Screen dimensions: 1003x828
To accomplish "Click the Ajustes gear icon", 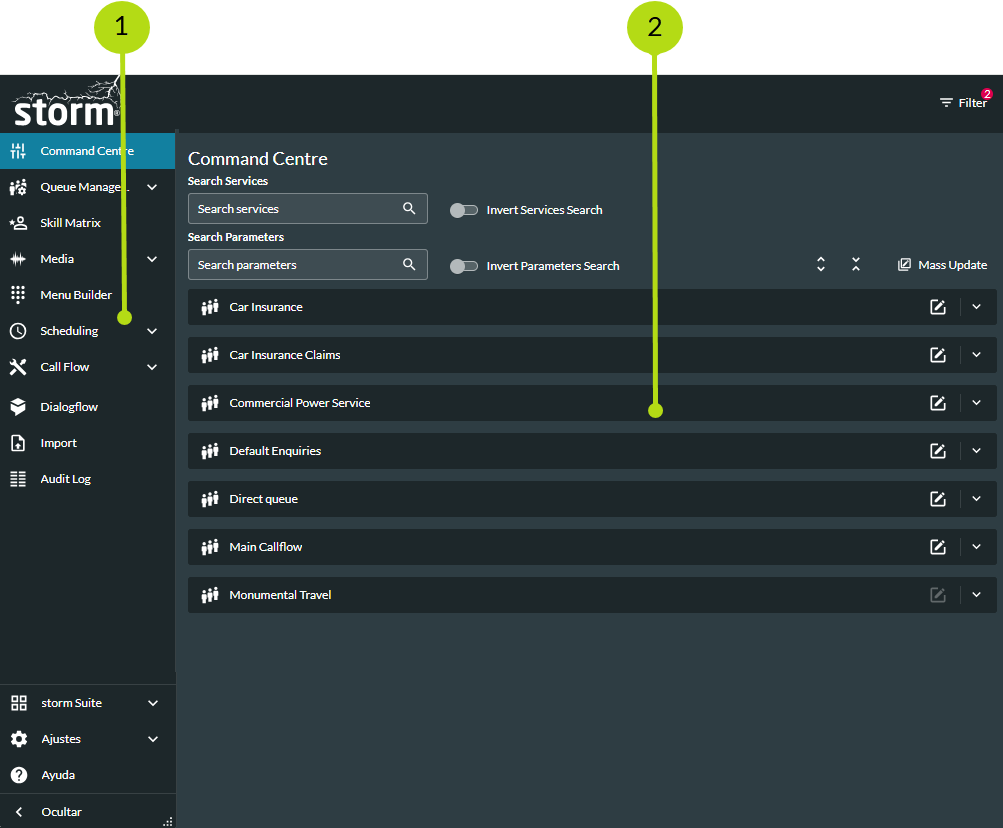I will pyautogui.click(x=19, y=738).
